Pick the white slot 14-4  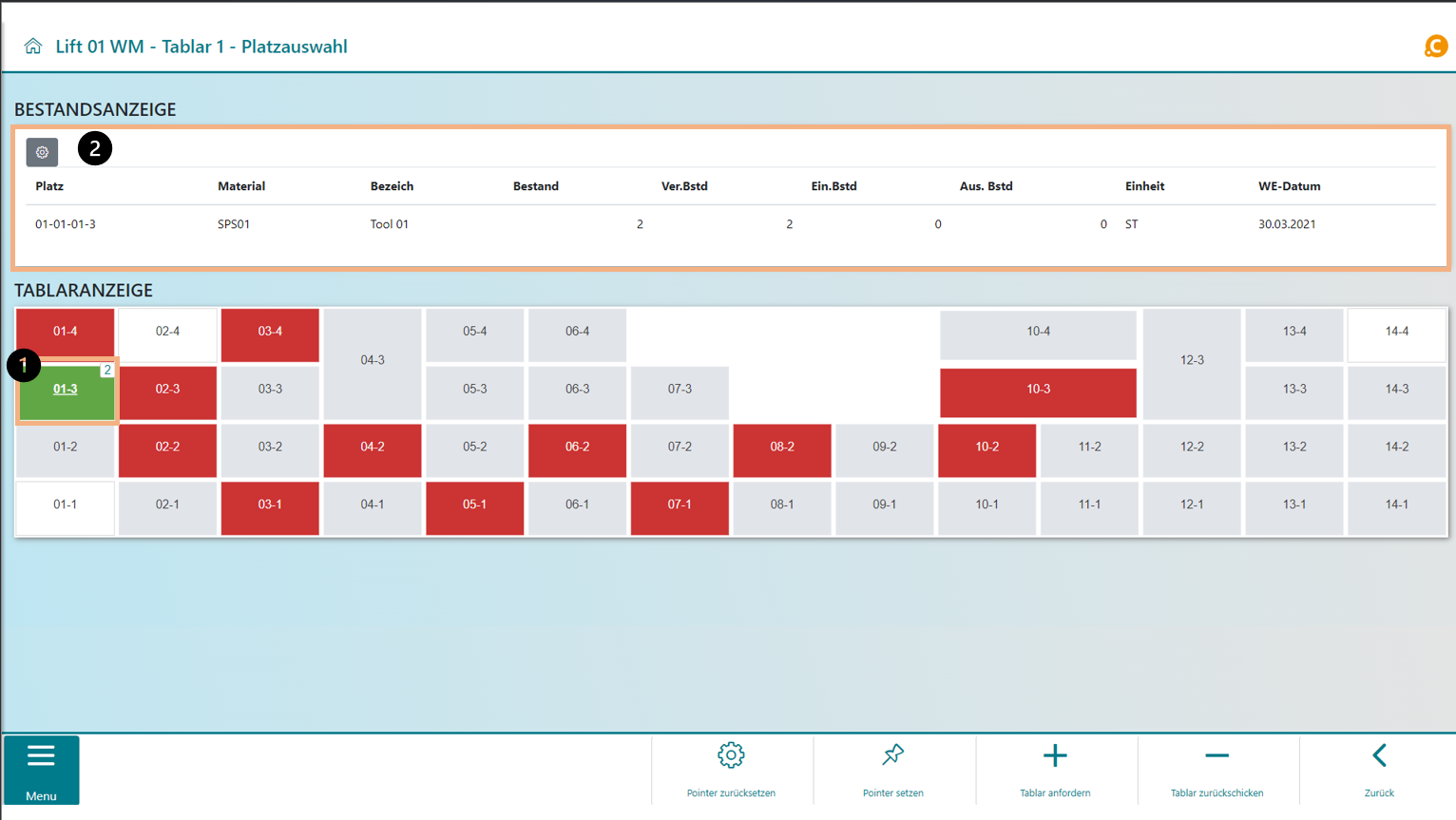coord(1396,332)
